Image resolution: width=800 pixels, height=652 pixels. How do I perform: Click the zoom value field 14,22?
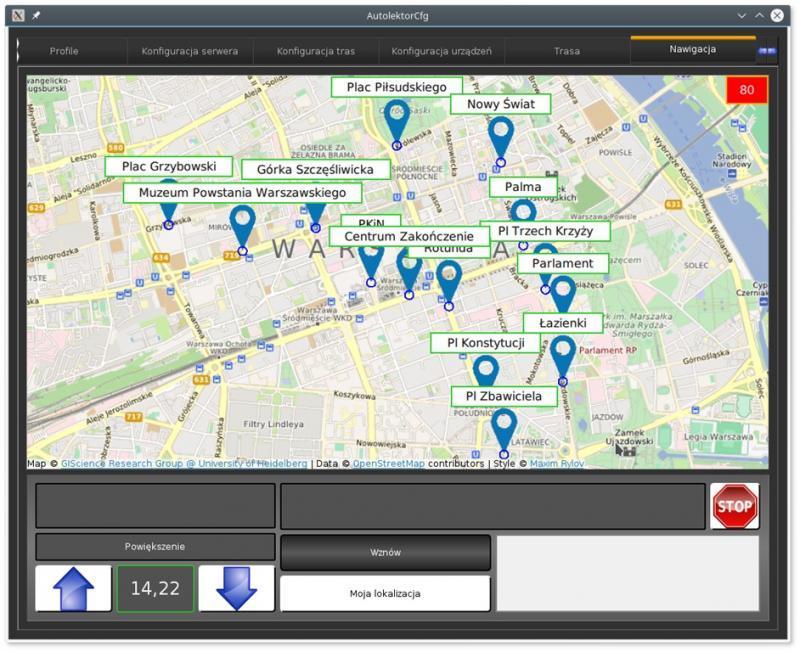click(155, 588)
